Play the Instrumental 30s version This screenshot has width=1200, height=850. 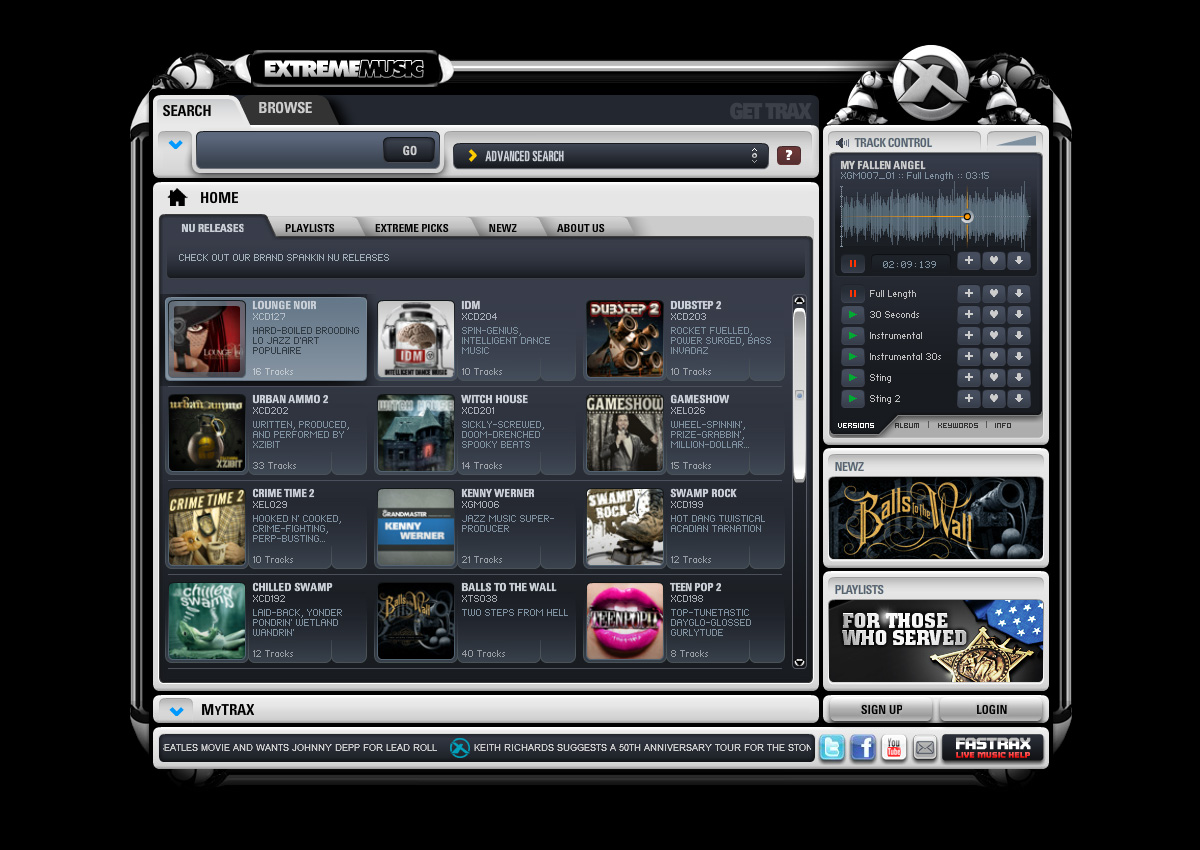coord(853,357)
